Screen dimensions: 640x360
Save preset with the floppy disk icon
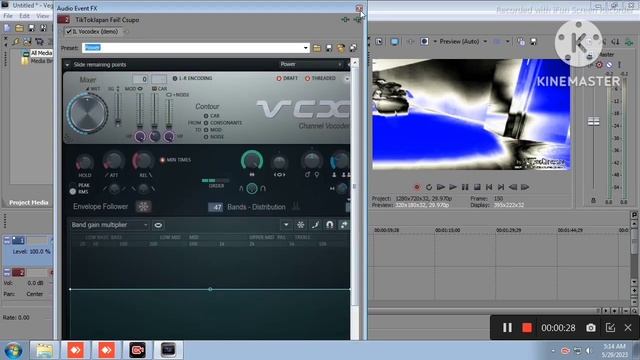point(329,48)
